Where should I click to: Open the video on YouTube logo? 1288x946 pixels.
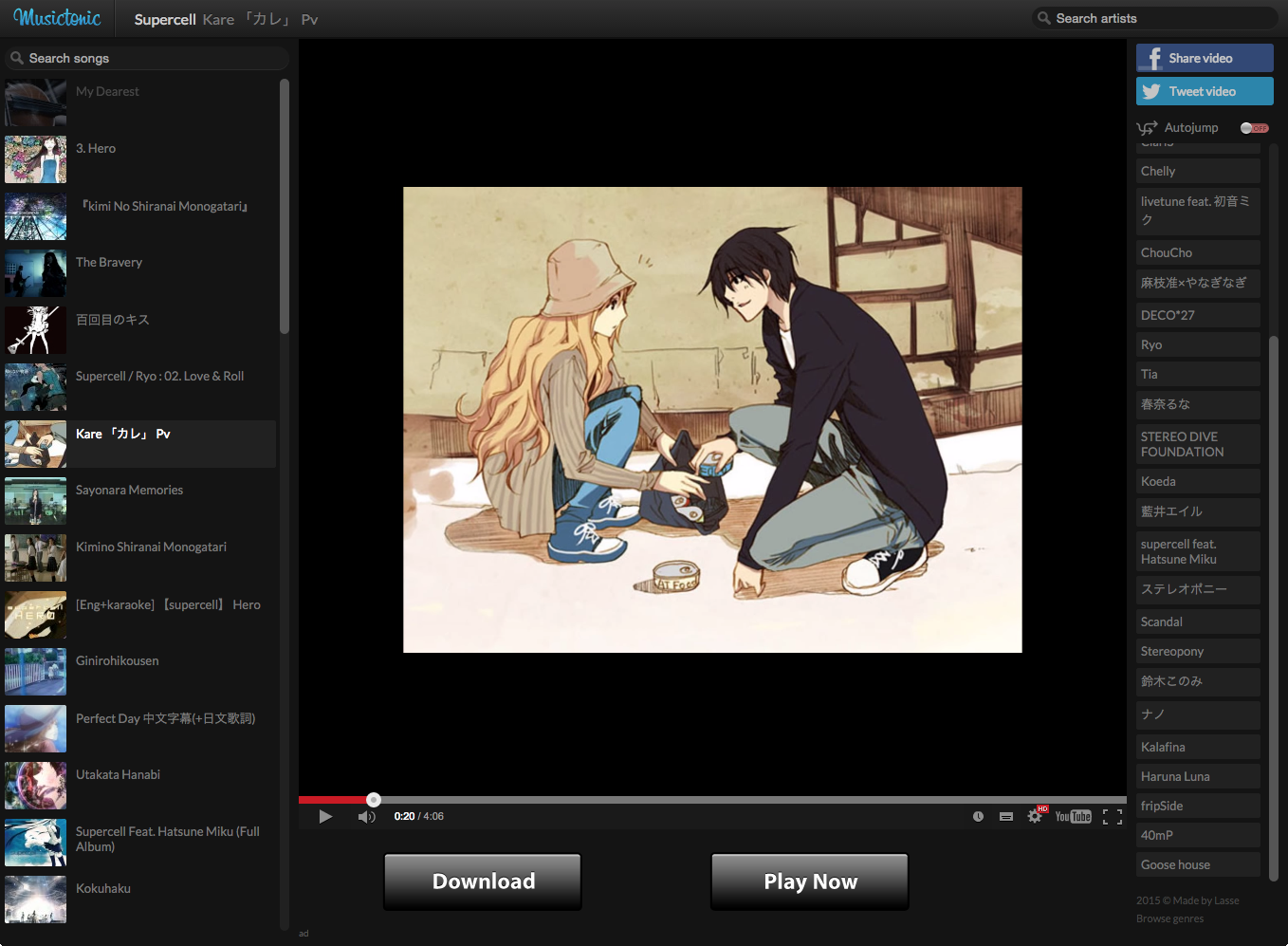click(x=1074, y=816)
